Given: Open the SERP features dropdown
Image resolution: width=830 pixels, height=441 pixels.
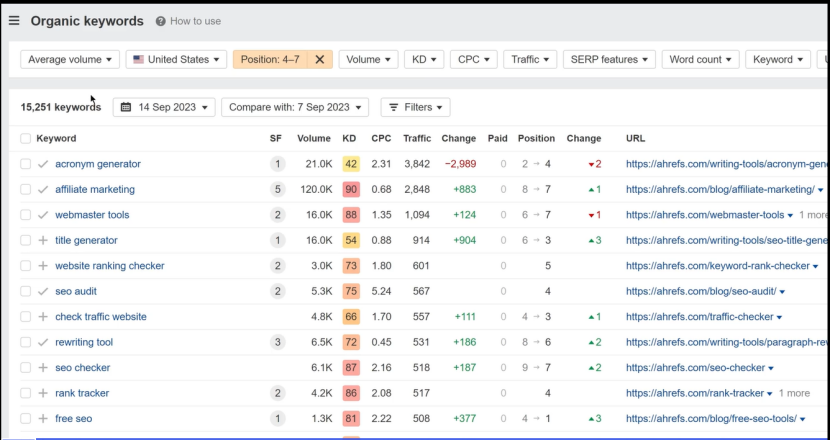Looking at the screenshot, I should click(609, 59).
